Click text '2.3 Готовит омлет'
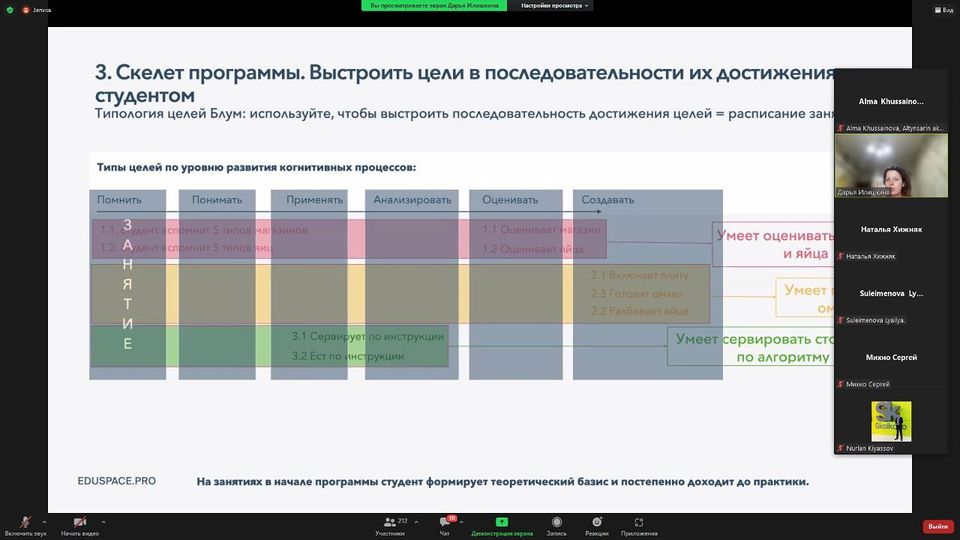Image resolution: width=960 pixels, height=540 pixels. 636,294
